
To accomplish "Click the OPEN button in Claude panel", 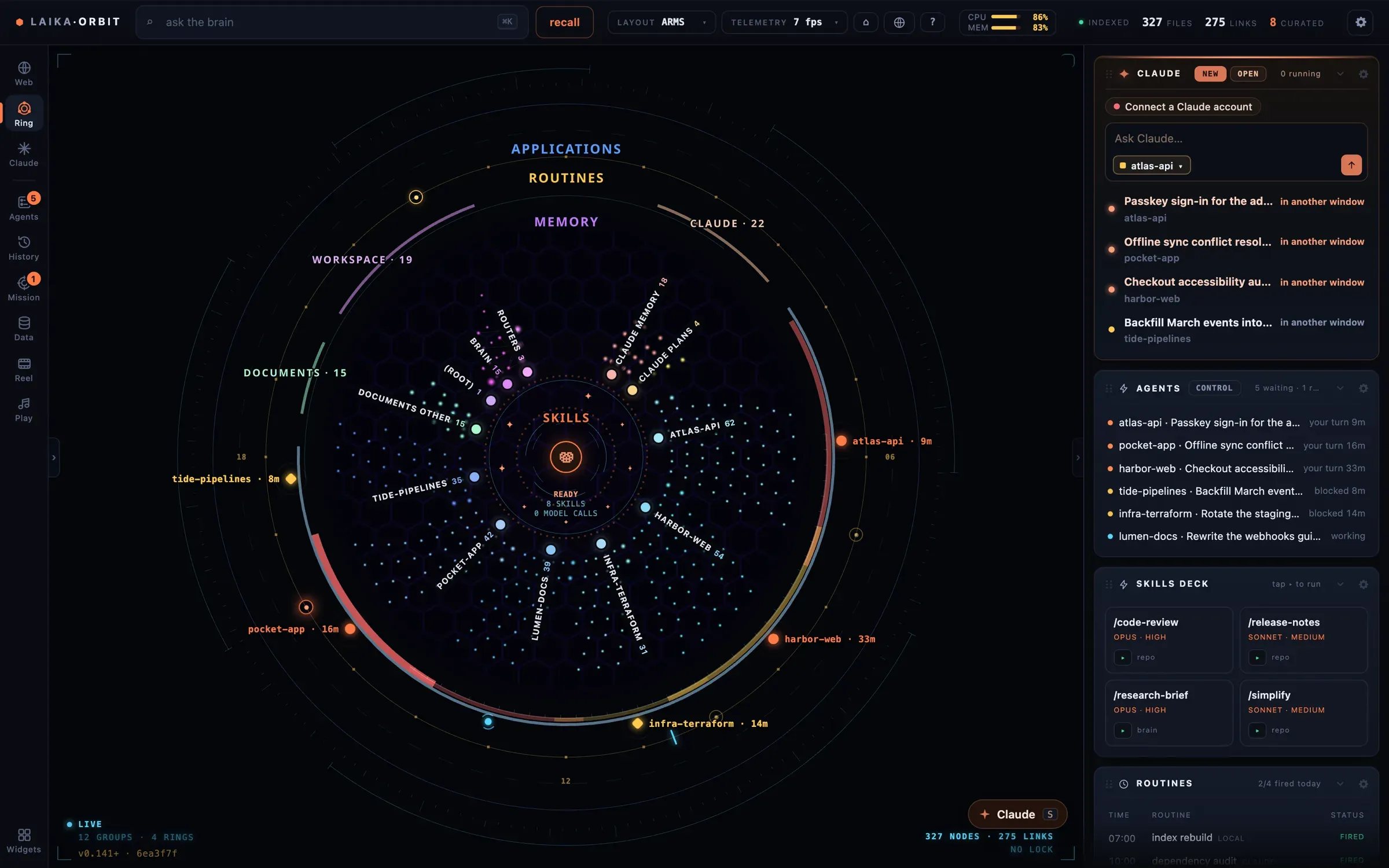I will point(1248,74).
